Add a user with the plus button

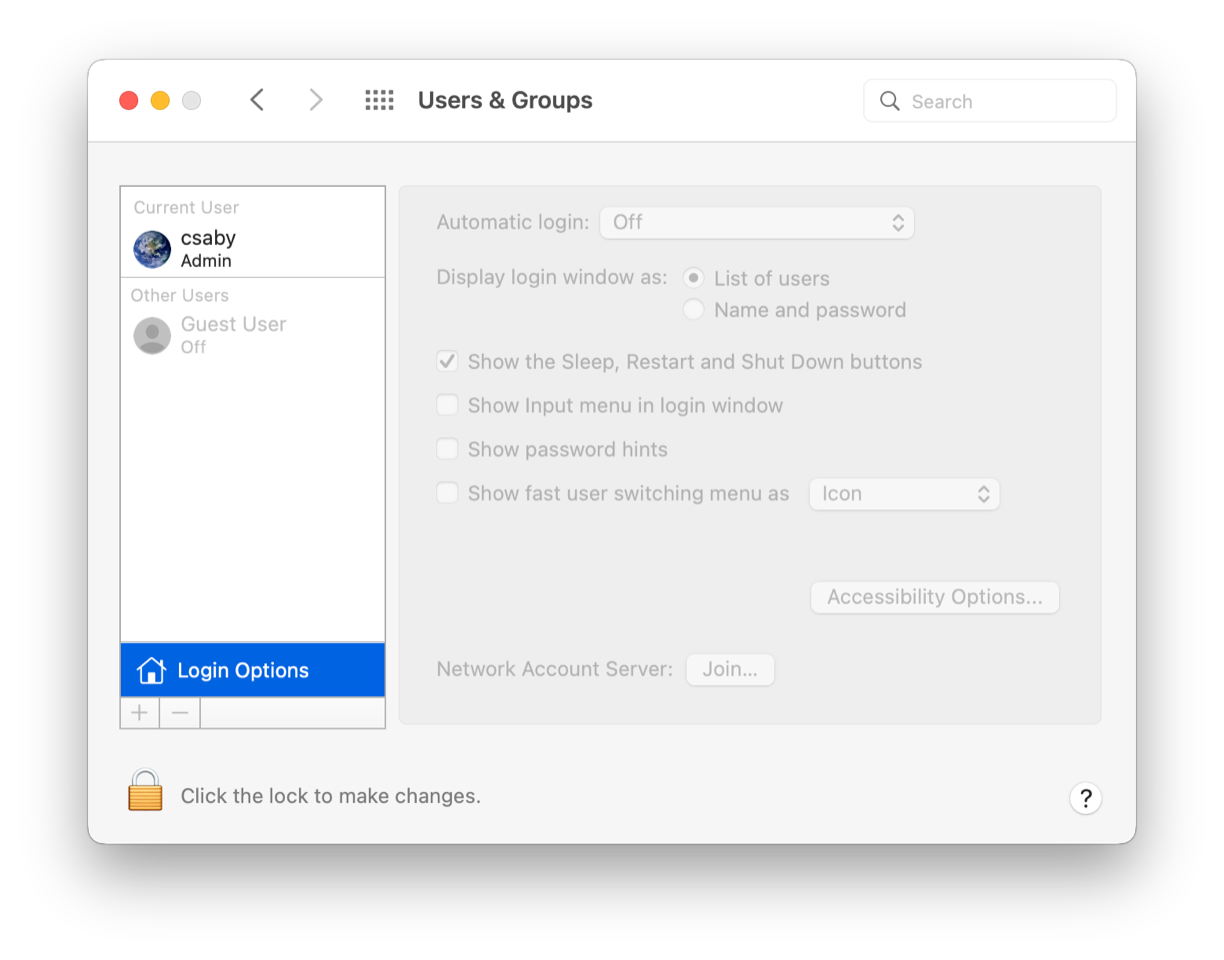point(140,713)
